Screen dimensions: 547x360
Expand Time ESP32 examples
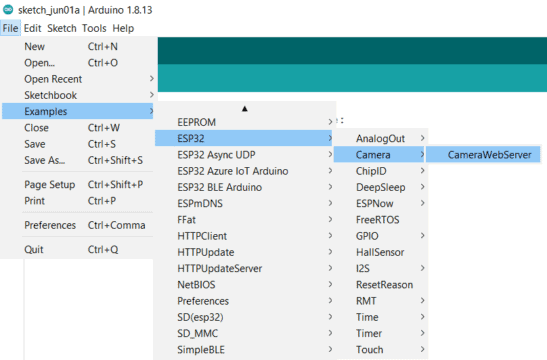pos(380,317)
